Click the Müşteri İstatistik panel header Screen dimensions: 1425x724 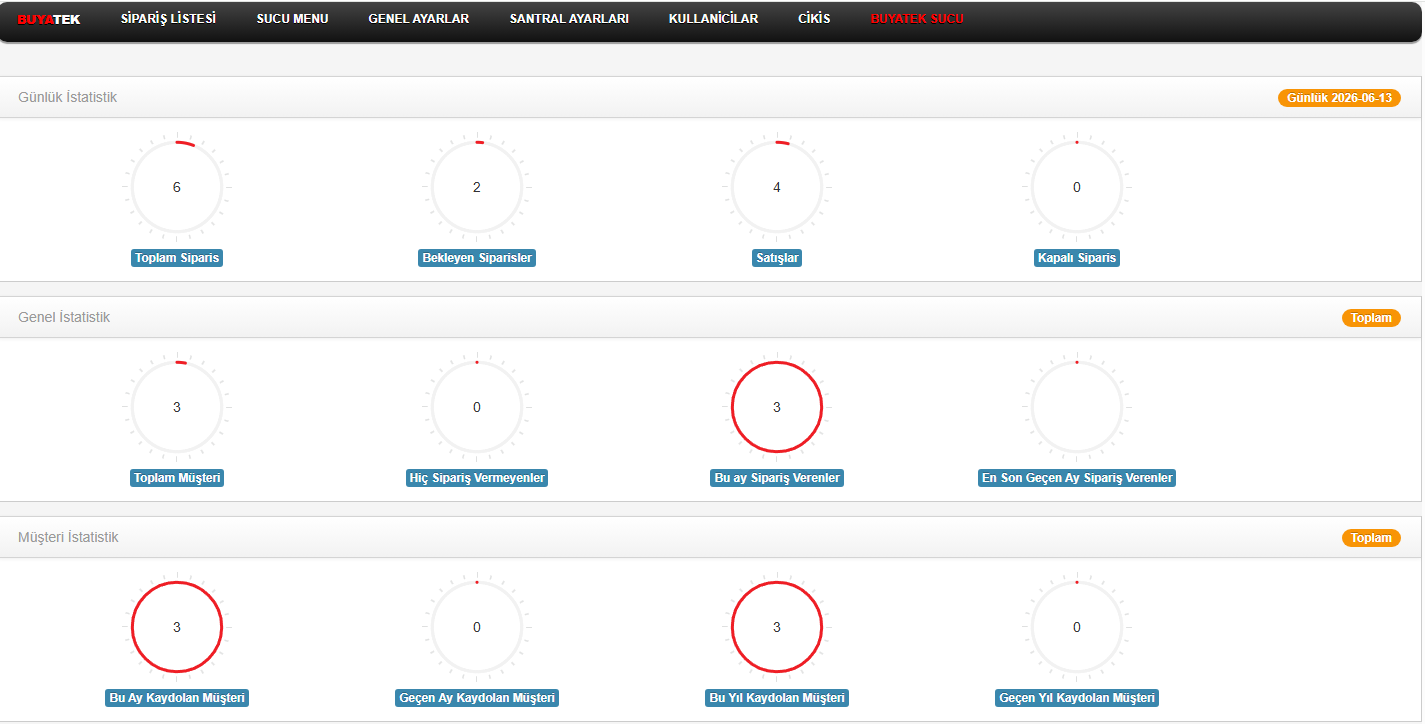[710, 537]
